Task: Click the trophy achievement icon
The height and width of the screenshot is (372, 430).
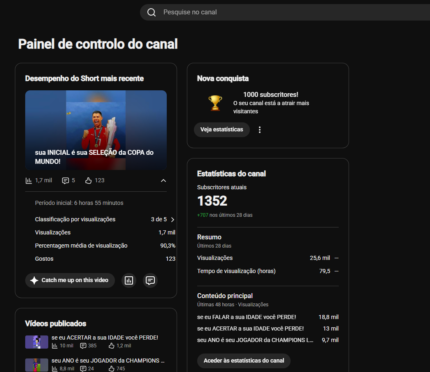Action: click(x=215, y=103)
